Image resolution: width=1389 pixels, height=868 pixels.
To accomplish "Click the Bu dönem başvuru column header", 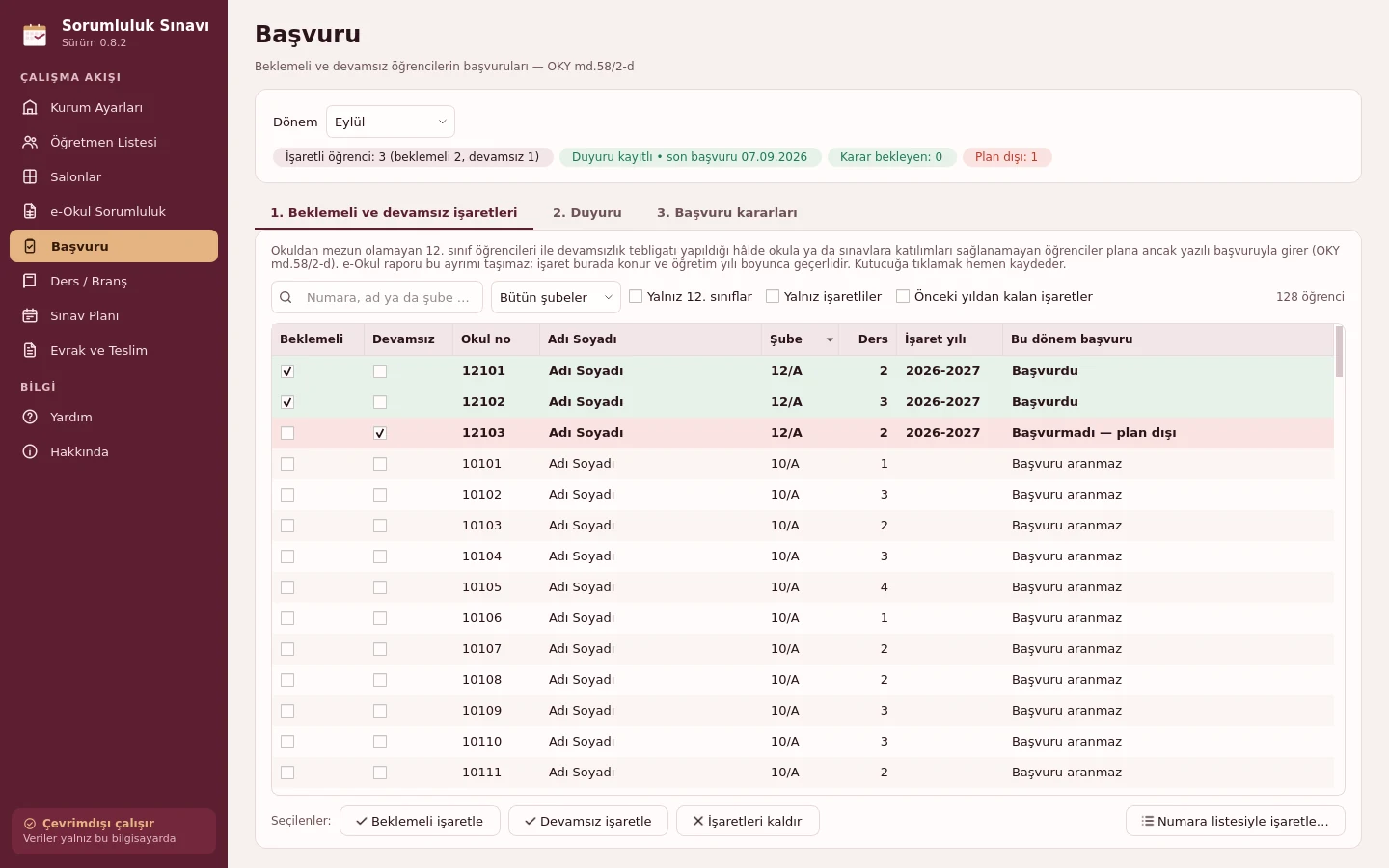I will point(1168,339).
